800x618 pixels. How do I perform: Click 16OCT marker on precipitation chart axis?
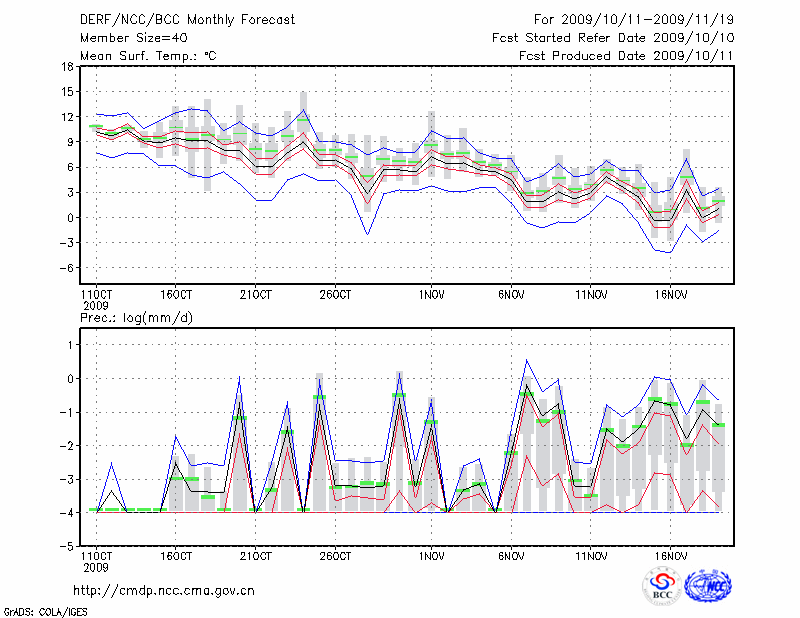click(175, 555)
